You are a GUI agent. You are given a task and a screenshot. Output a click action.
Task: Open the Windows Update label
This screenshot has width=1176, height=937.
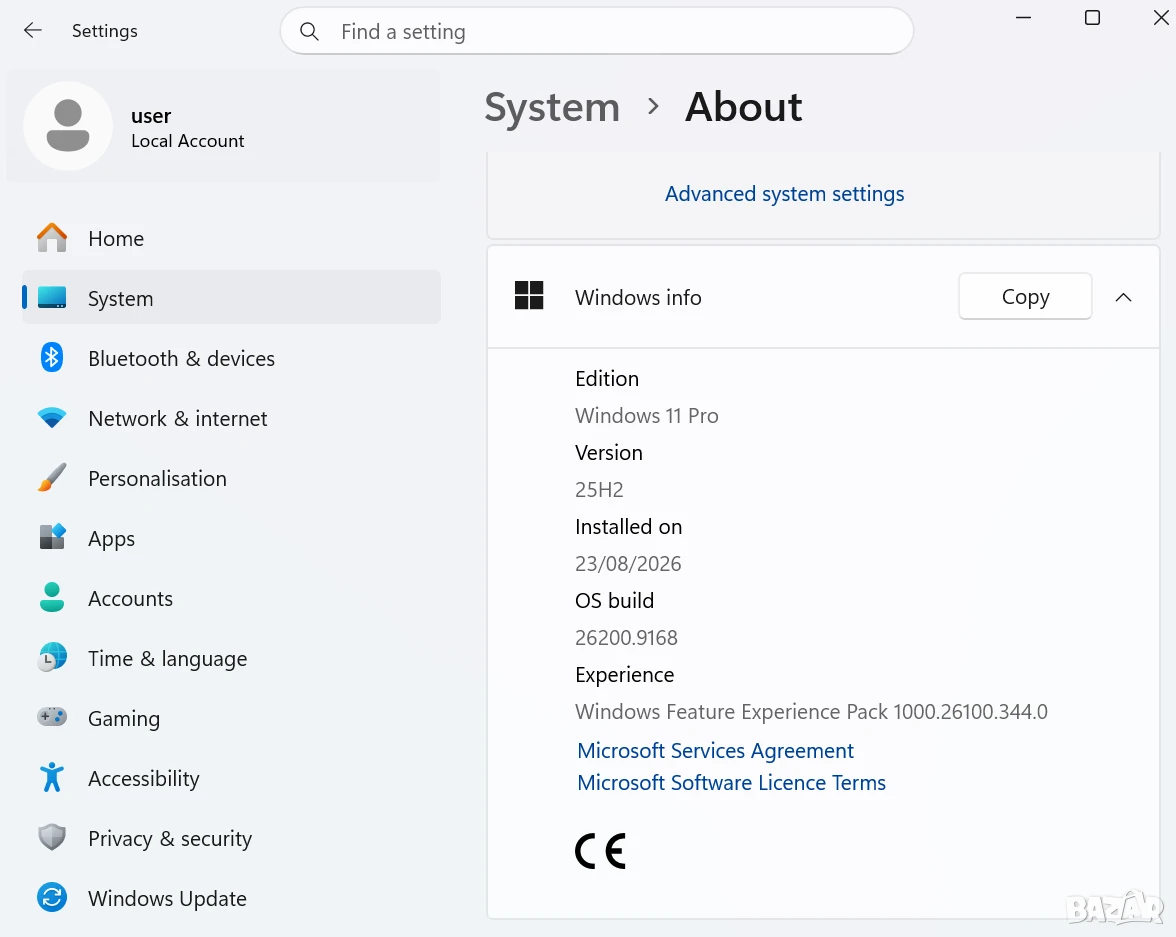pos(167,899)
